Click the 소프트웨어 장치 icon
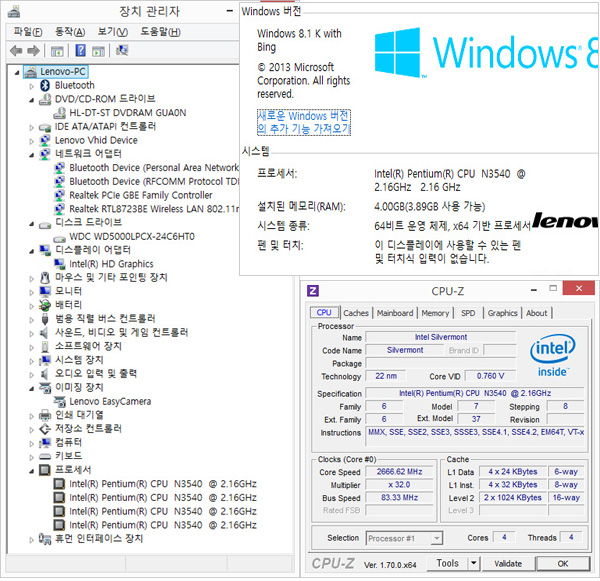The image size is (600, 581). coord(45,346)
